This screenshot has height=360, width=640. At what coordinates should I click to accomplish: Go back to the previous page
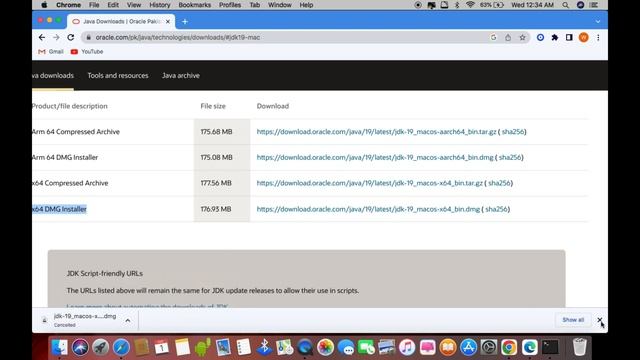pos(42,37)
